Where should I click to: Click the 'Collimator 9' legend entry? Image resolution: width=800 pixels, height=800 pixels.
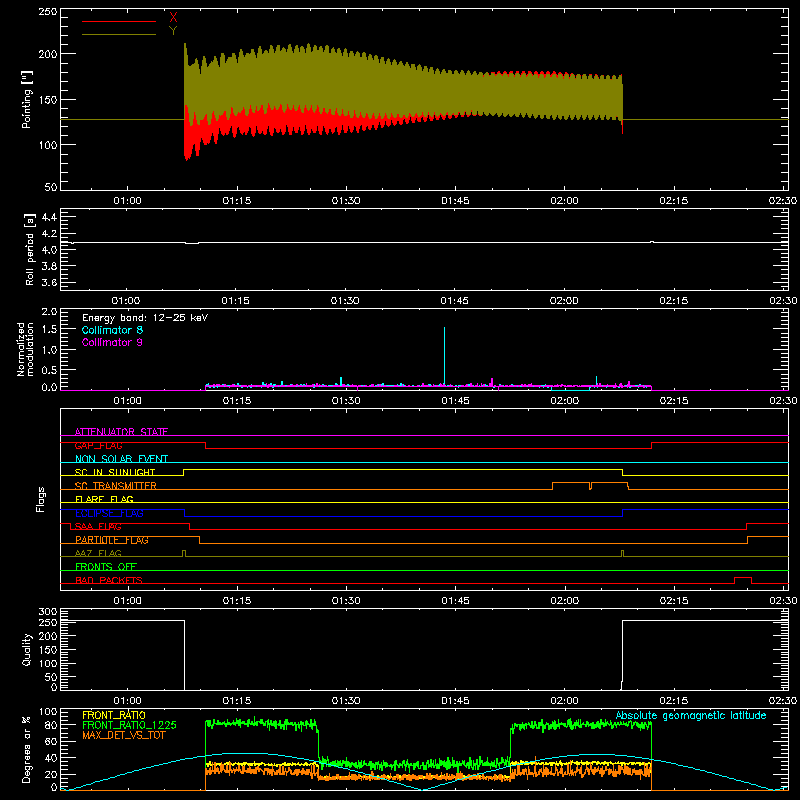112,342
